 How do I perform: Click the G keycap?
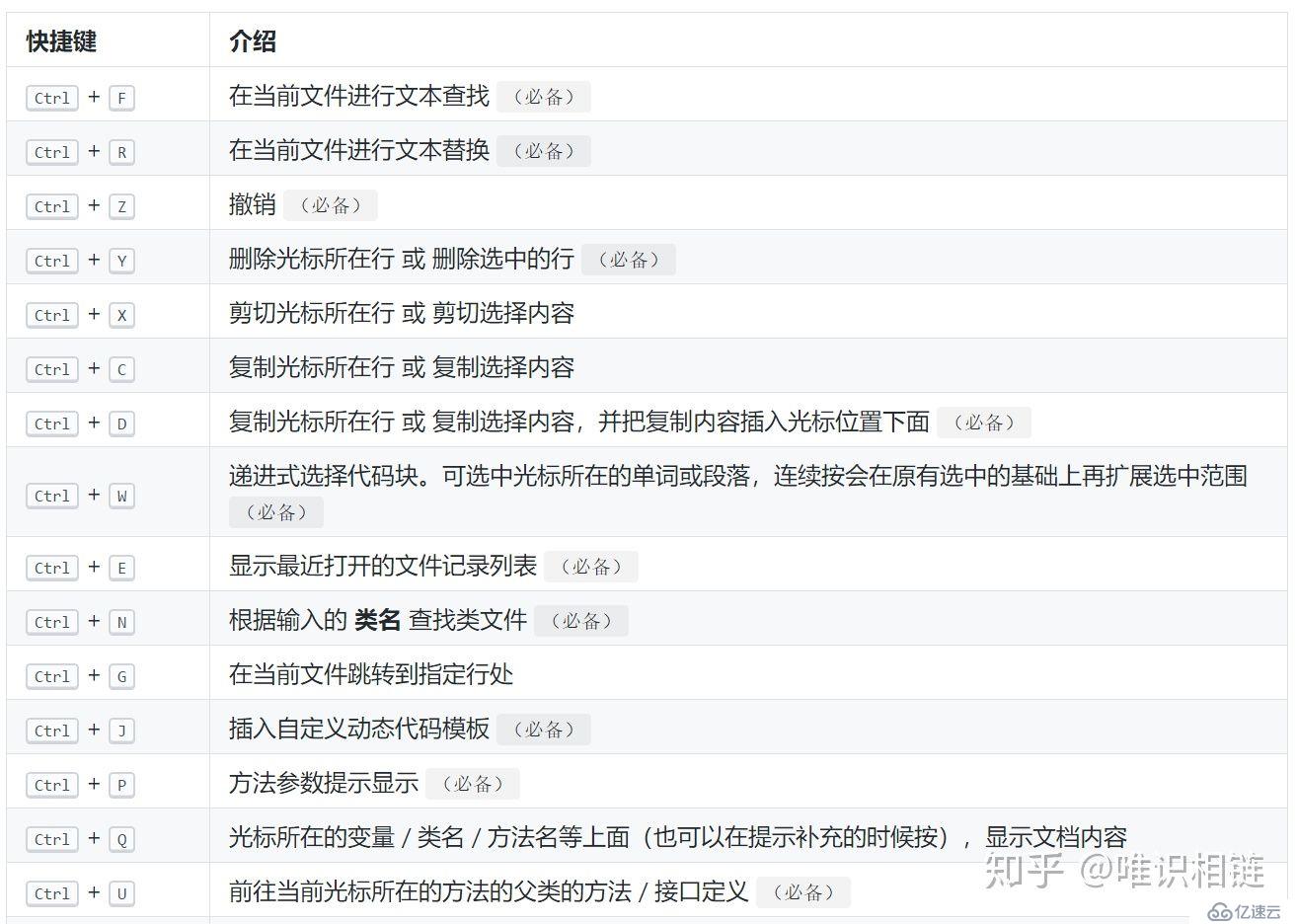point(121,676)
